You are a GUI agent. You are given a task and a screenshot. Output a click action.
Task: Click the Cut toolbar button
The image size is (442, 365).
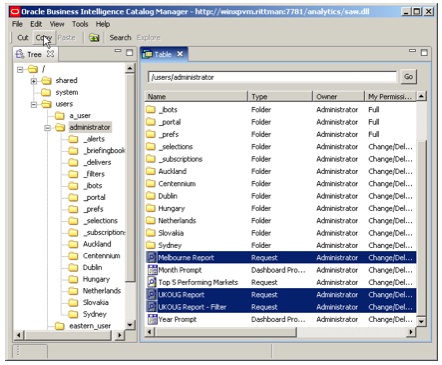tap(23, 38)
